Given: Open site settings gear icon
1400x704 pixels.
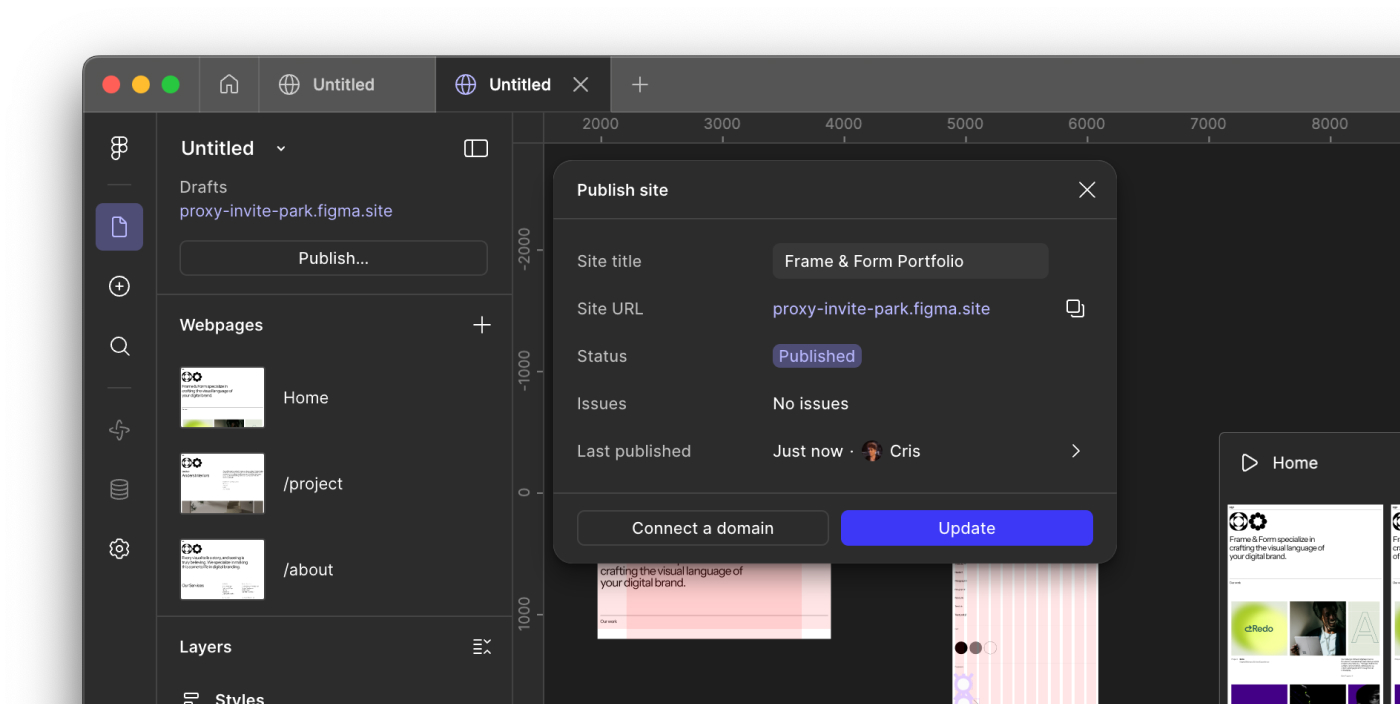Looking at the screenshot, I should (x=119, y=549).
